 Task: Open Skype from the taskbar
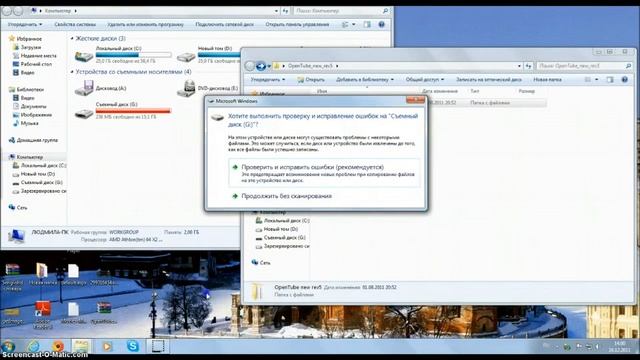(x=133, y=347)
